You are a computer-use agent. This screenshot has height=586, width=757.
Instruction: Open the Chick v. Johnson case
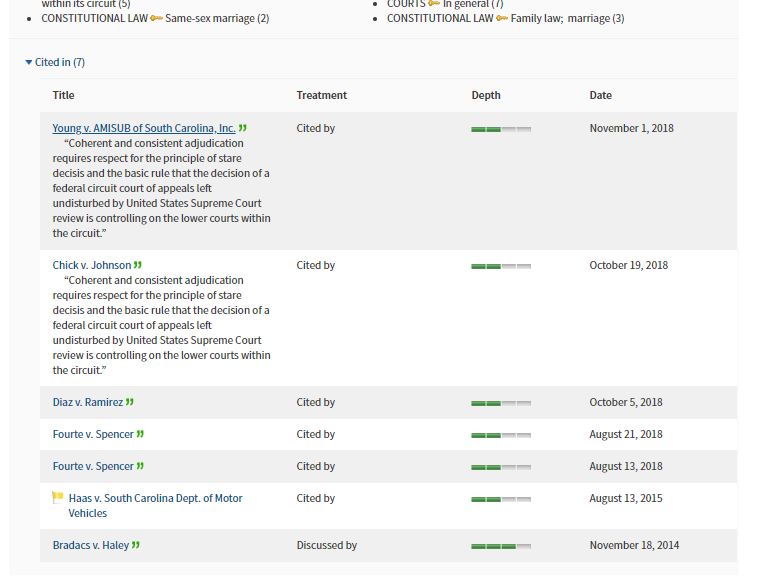tap(92, 265)
